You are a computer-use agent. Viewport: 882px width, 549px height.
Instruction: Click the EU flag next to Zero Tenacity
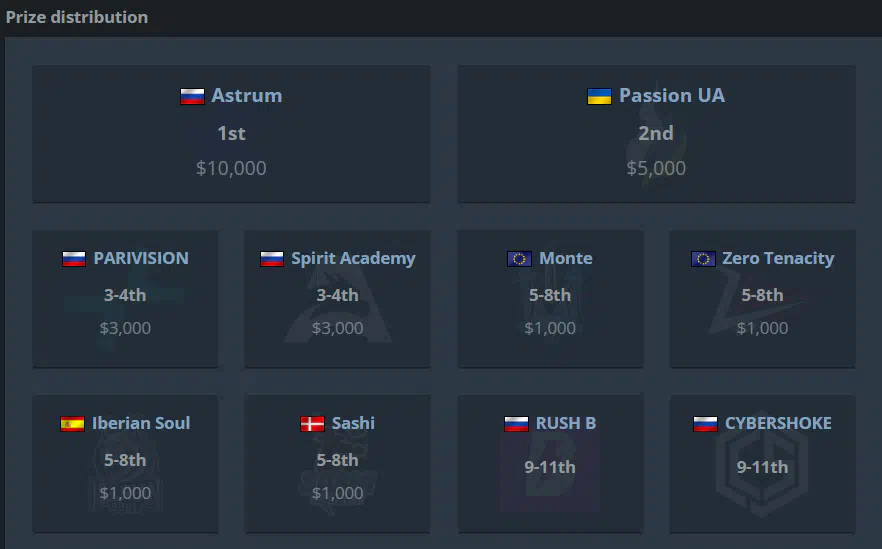(703, 259)
